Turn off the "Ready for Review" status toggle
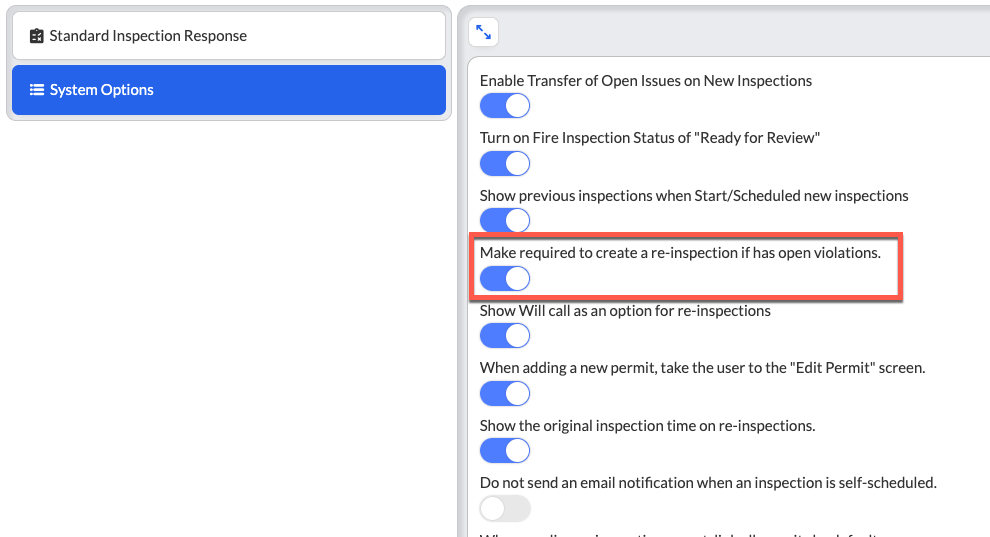Image resolution: width=990 pixels, height=537 pixels. coord(505,163)
